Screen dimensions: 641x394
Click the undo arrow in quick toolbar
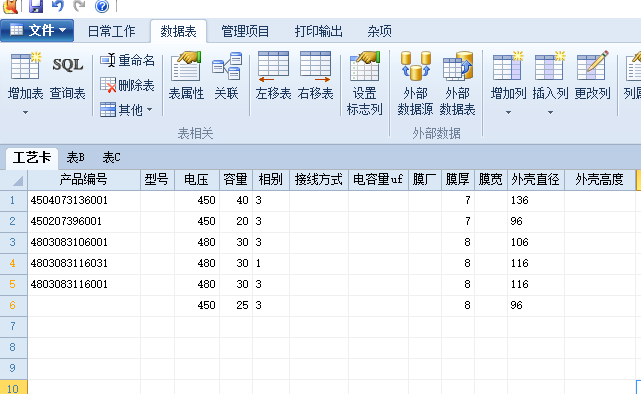tap(58, 6)
